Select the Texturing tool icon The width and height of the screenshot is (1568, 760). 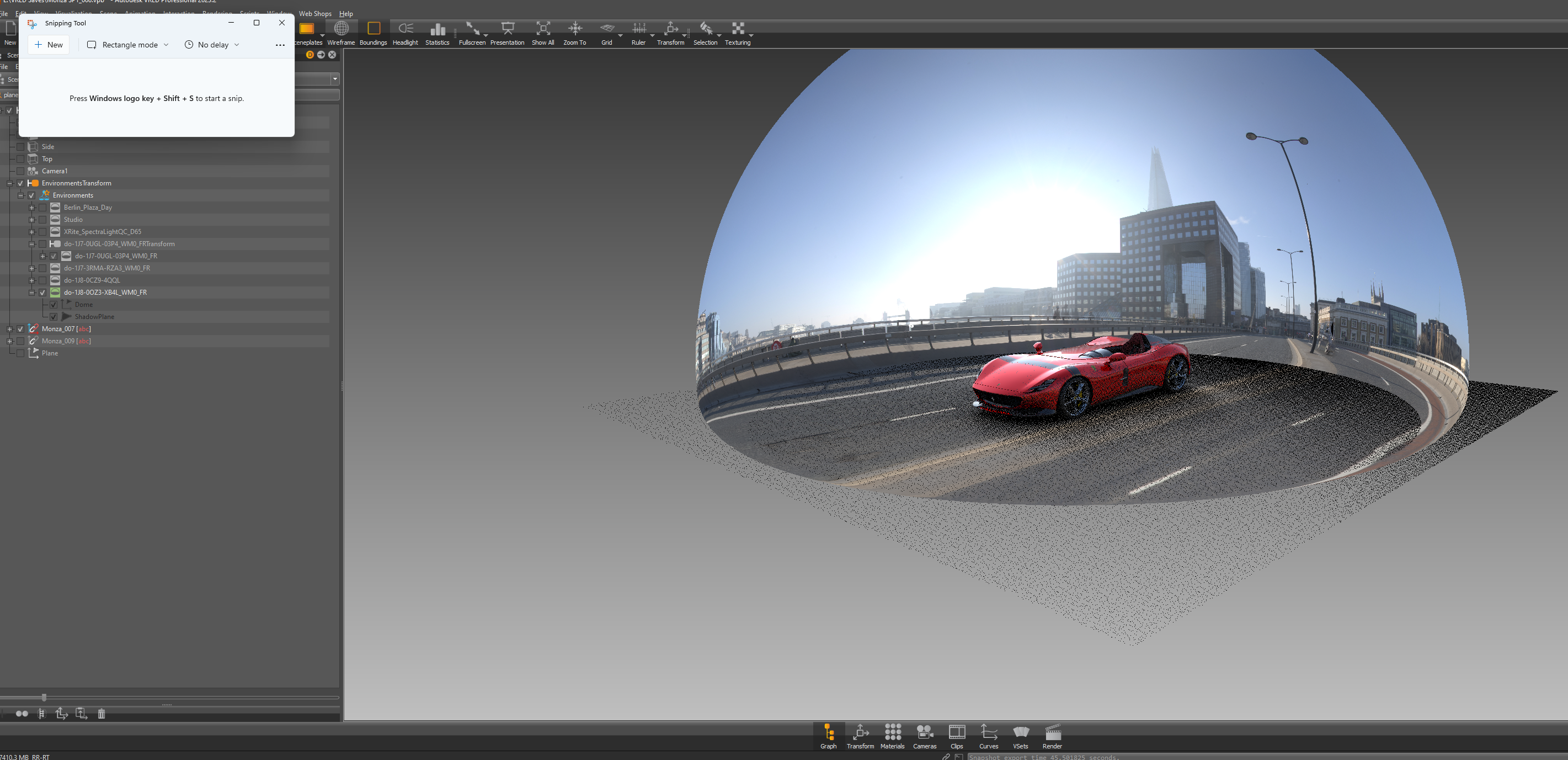738,34
